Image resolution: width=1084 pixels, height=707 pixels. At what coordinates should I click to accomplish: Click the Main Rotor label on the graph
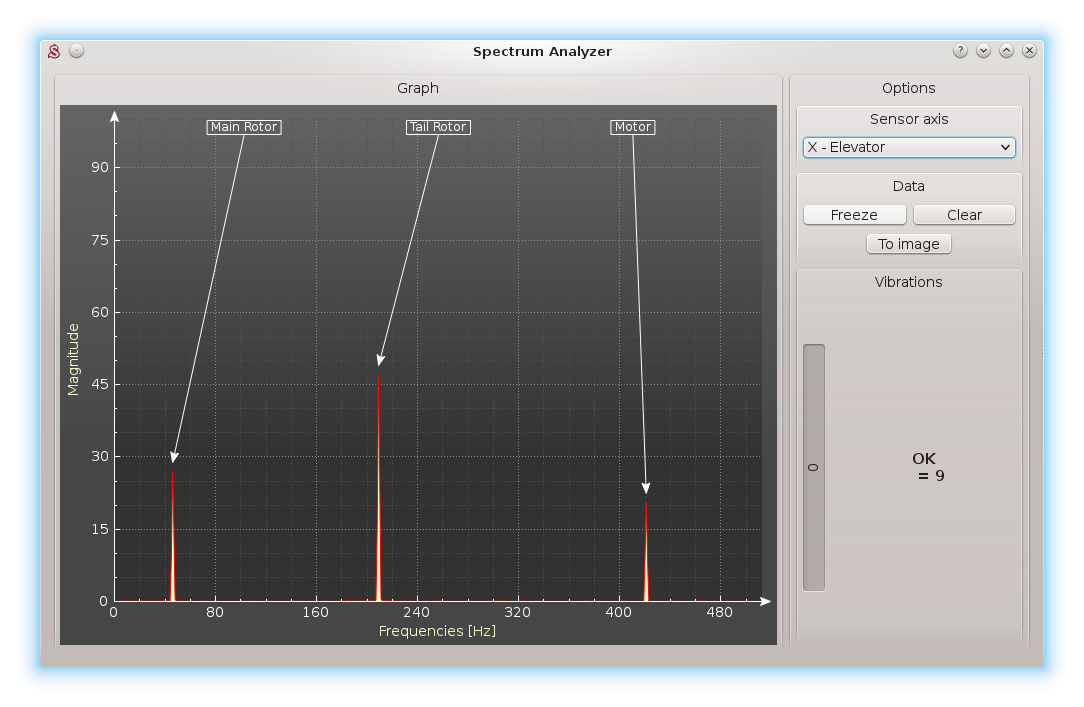click(x=244, y=127)
